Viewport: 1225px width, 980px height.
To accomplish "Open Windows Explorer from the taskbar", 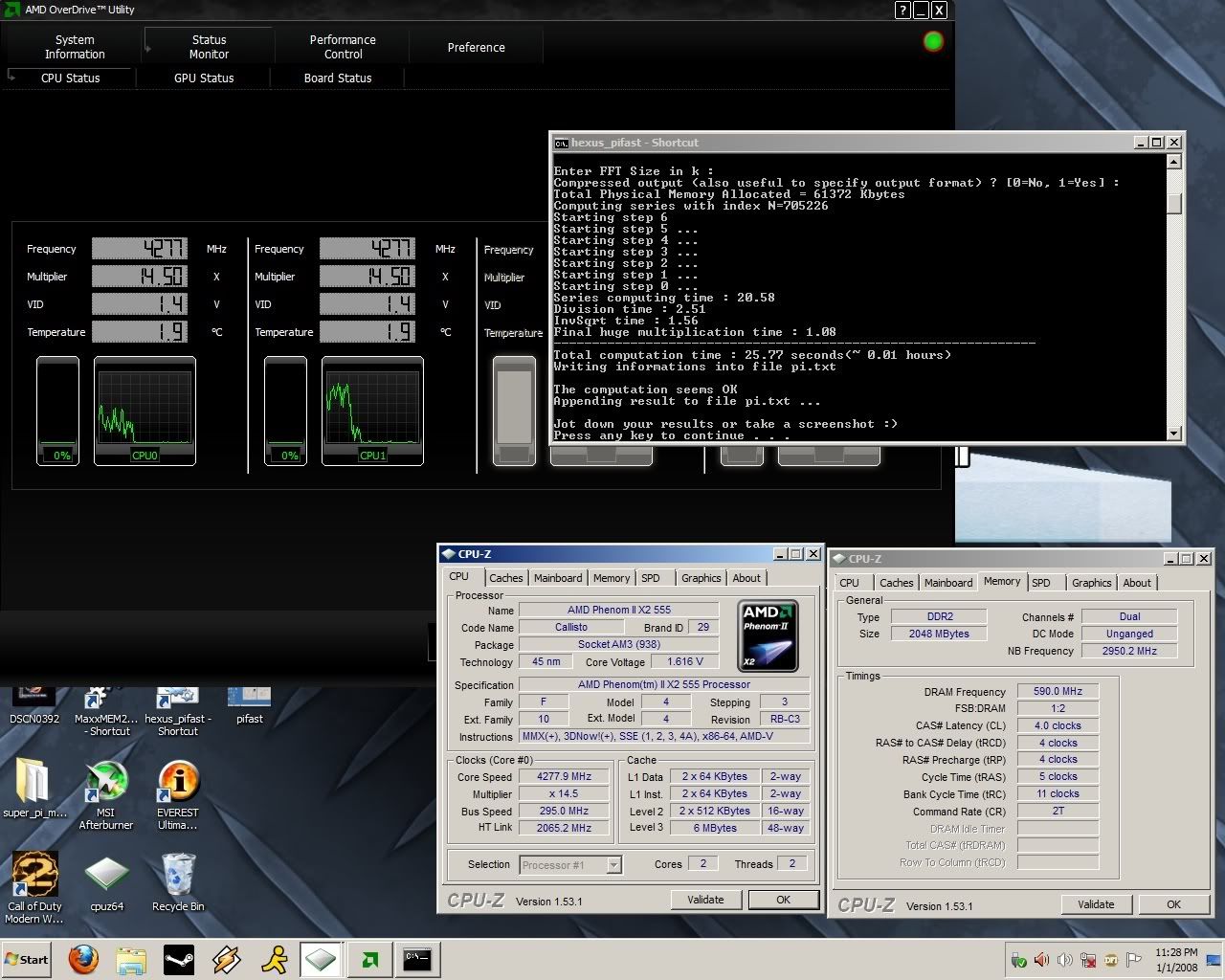I will click(x=131, y=960).
